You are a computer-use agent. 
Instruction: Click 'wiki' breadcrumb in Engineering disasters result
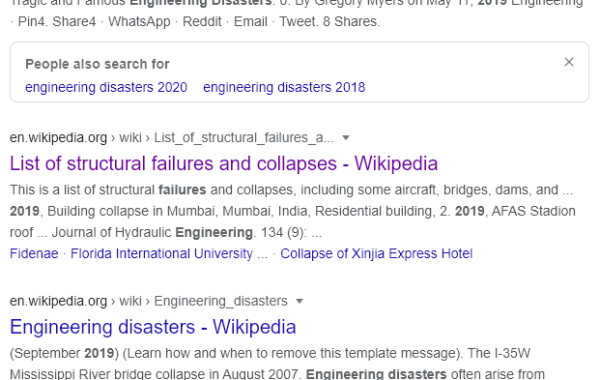[x=130, y=301]
